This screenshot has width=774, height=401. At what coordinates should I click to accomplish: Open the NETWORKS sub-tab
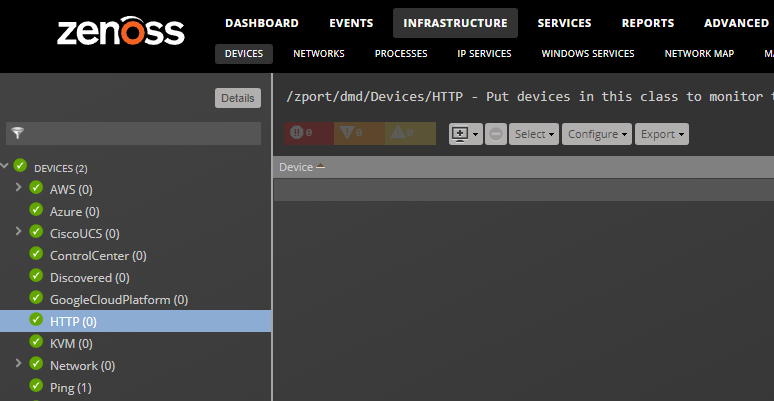pos(319,54)
